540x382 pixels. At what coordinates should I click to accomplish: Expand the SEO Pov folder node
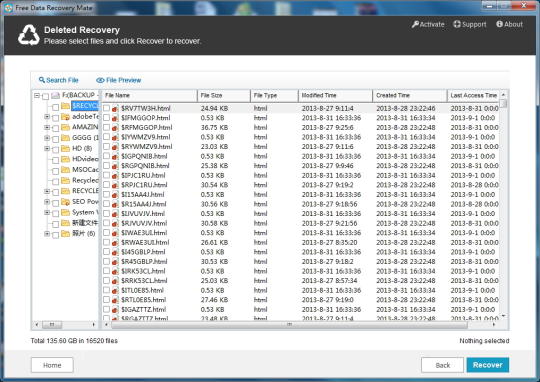tap(47, 202)
